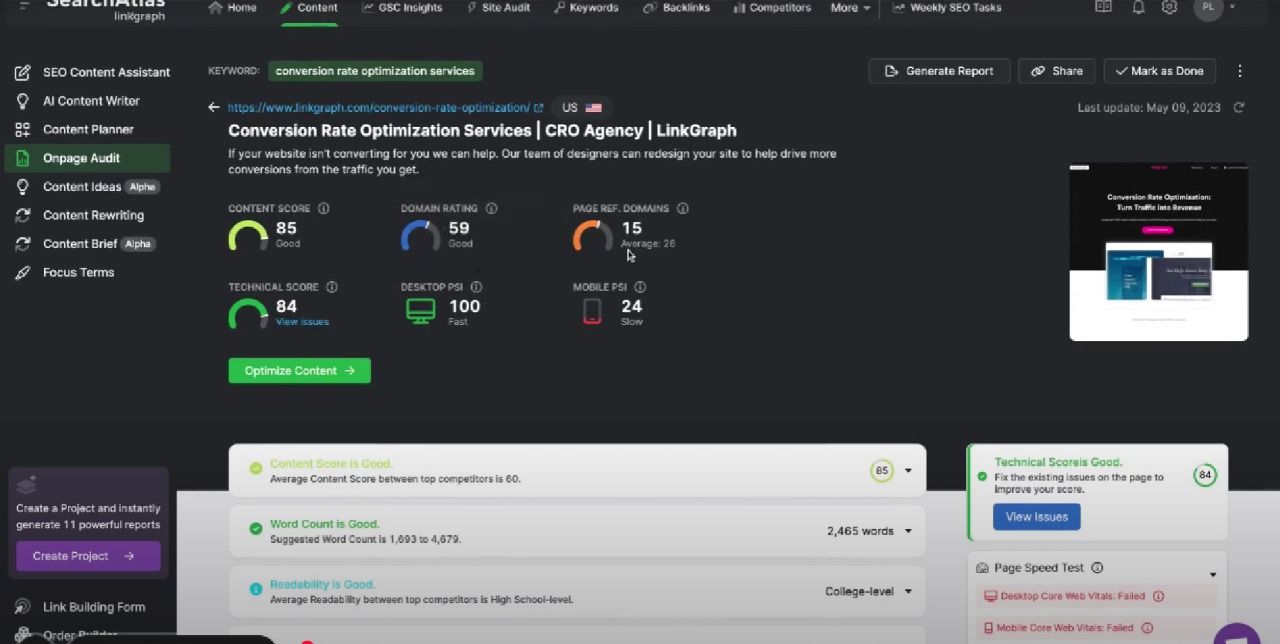1280x644 pixels.
Task: Click the Domain Rating gauge showing 59
Action: 421,236
